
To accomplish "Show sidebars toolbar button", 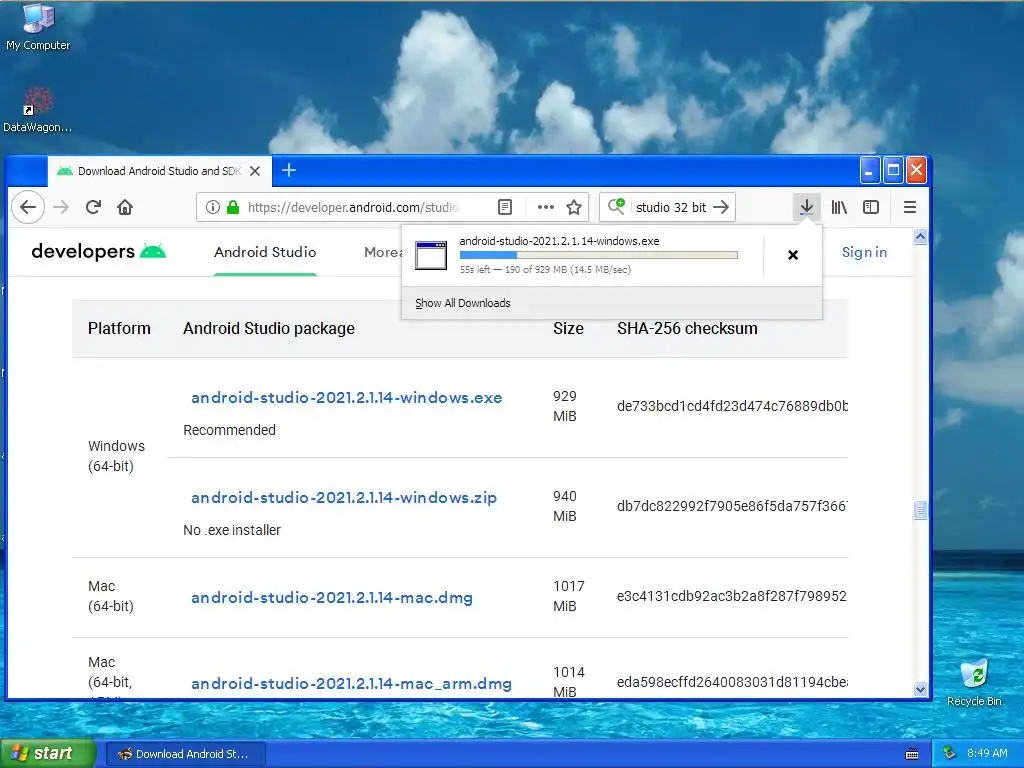I will tap(871, 208).
